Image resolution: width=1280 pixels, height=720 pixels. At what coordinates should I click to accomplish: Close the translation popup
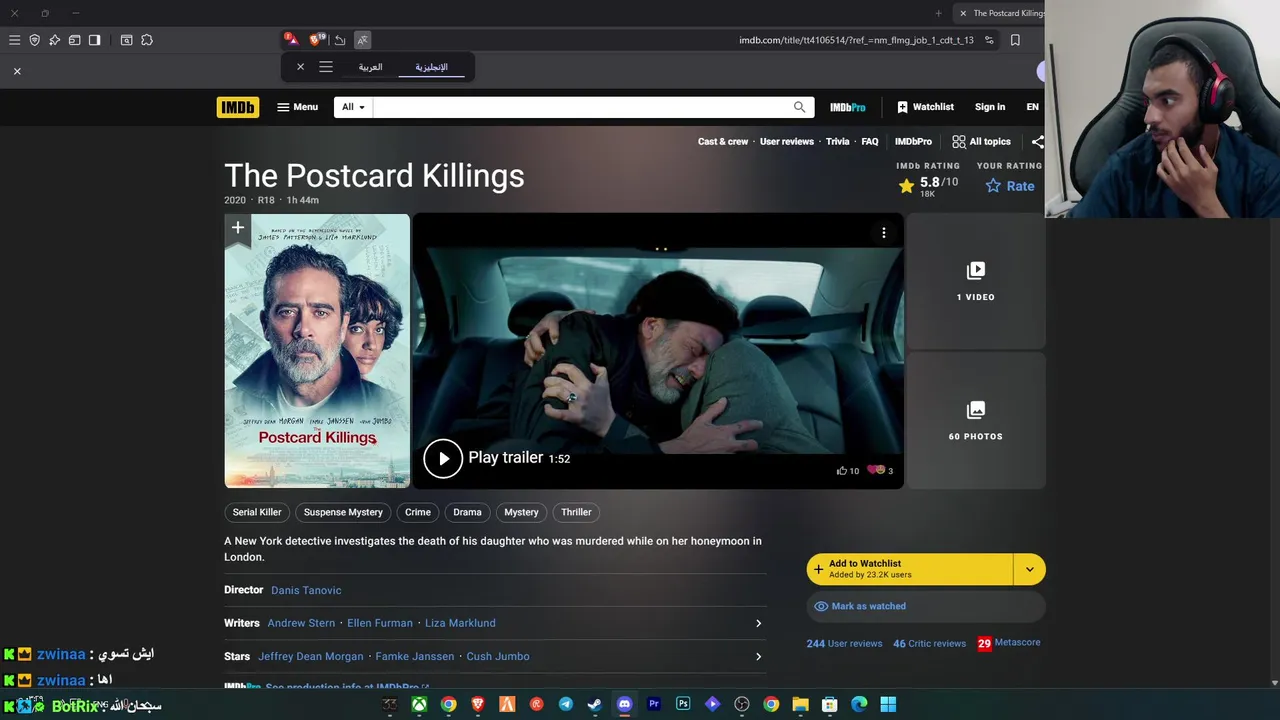coord(300,67)
